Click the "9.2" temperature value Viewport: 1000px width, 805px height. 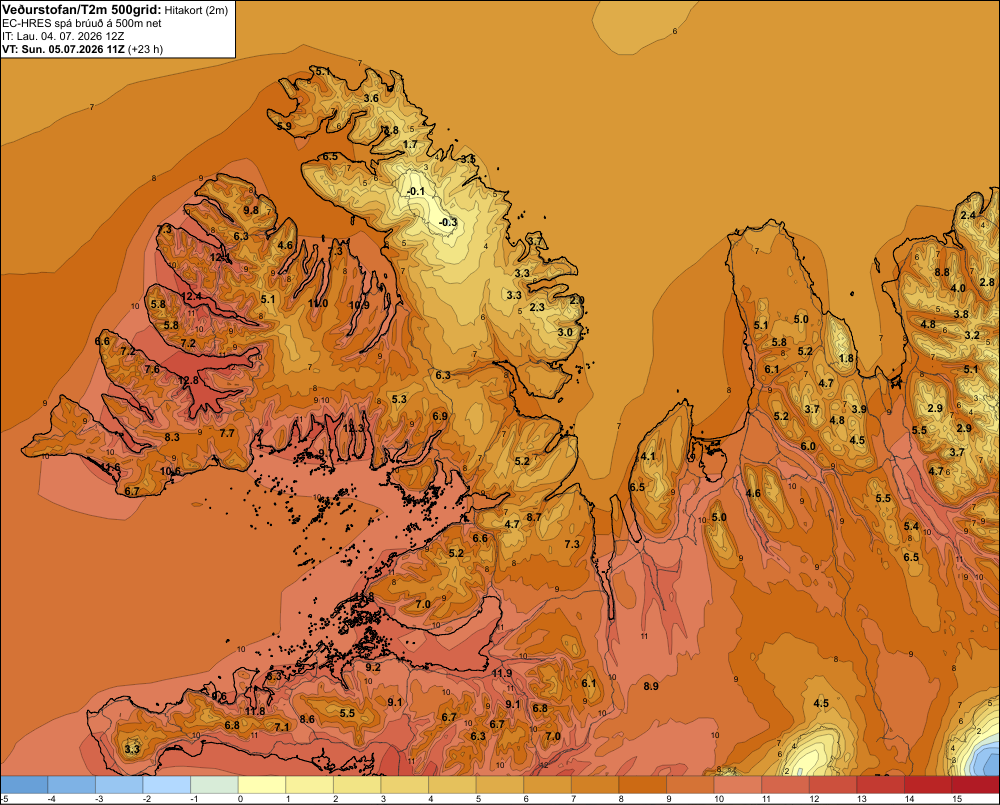point(373,667)
